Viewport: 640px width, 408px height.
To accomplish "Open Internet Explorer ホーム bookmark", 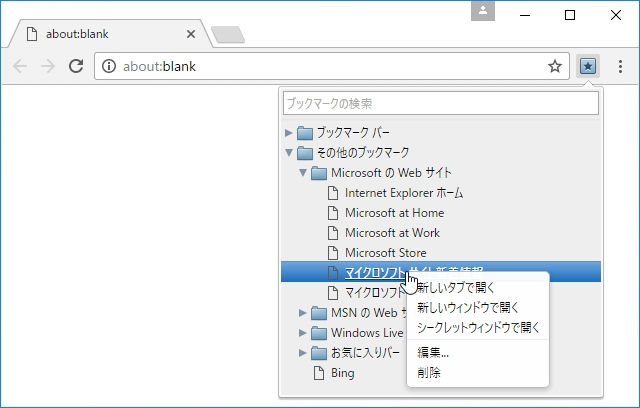I will [x=404, y=193].
